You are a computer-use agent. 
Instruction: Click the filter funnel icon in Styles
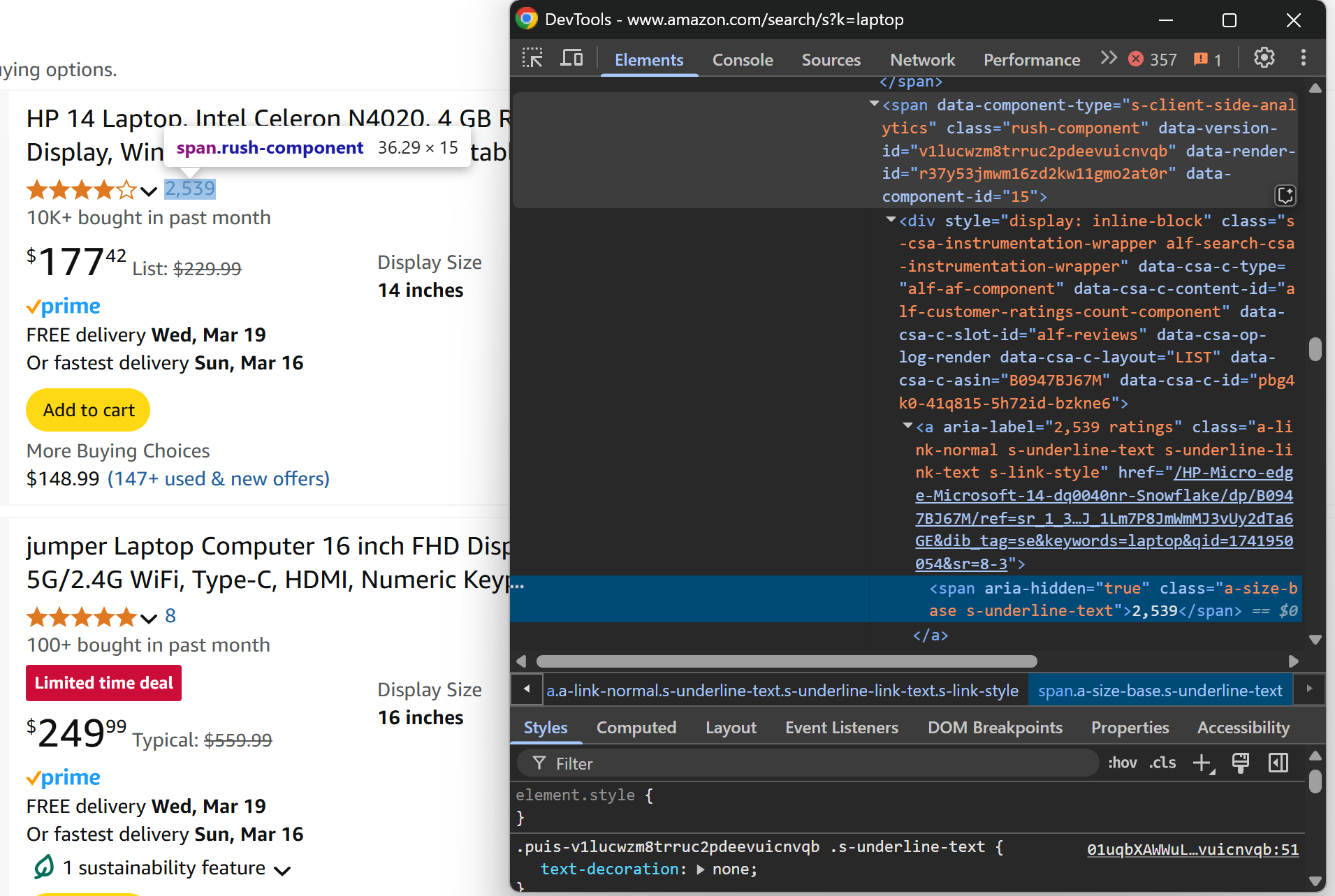[539, 763]
